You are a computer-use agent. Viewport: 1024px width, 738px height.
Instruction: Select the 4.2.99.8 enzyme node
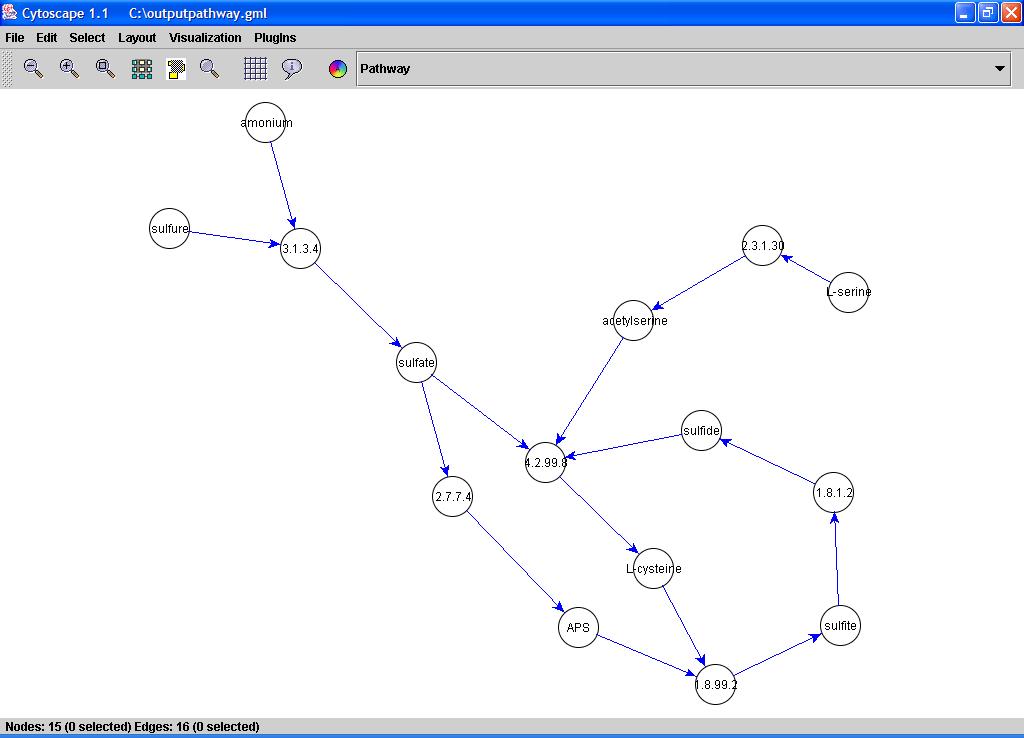pos(545,462)
